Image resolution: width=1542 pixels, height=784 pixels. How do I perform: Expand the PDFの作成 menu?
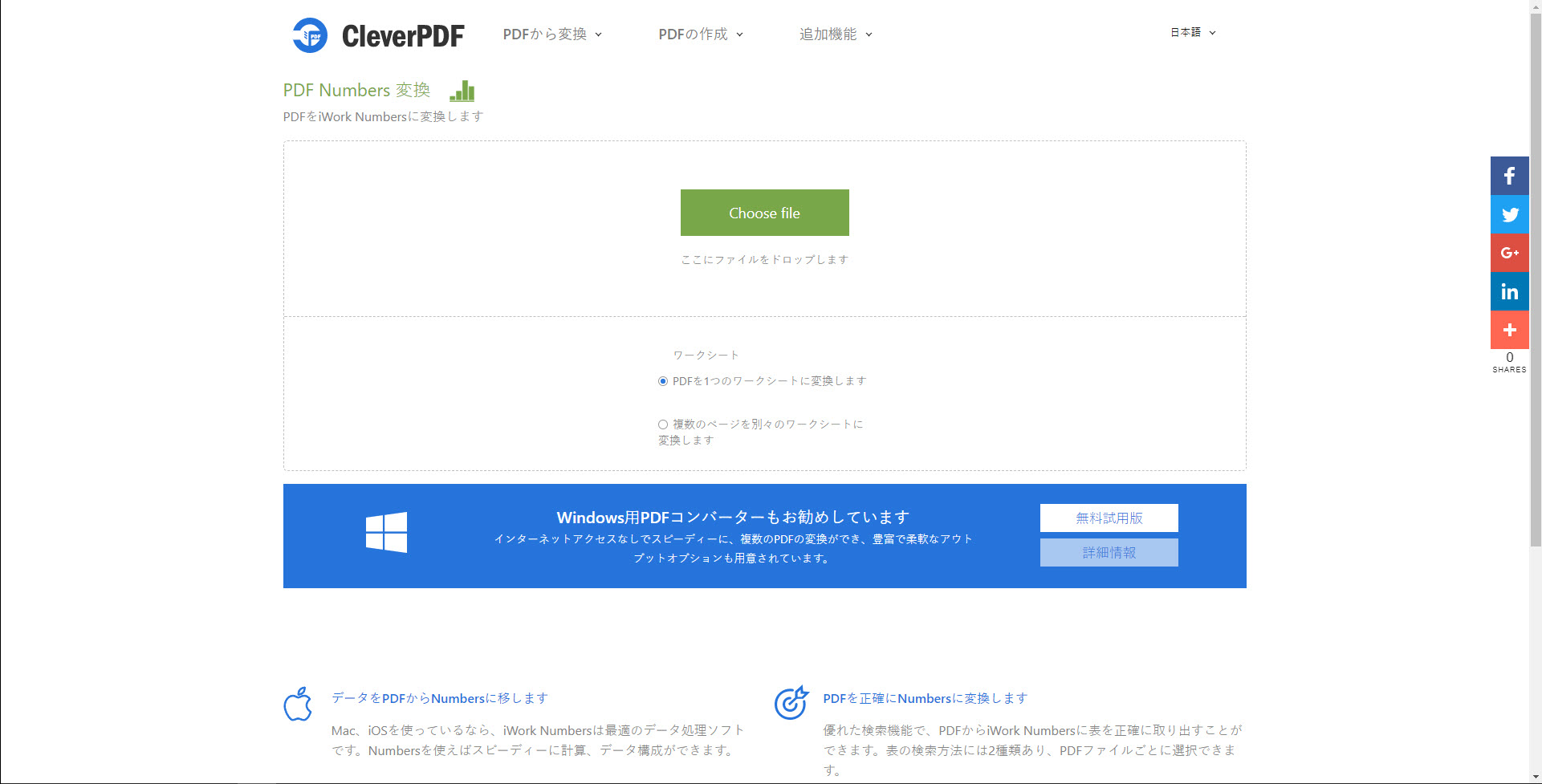click(700, 35)
